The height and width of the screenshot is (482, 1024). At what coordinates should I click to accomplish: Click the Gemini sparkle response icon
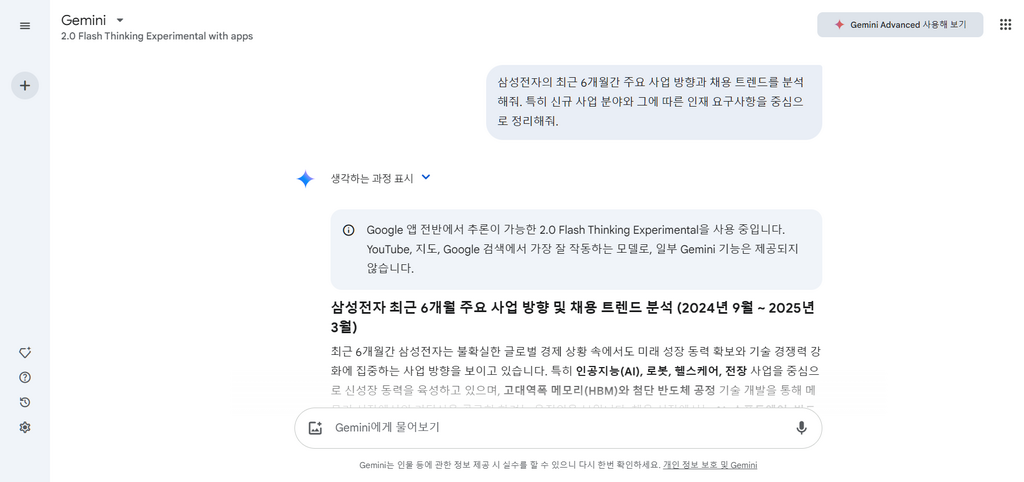click(306, 179)
